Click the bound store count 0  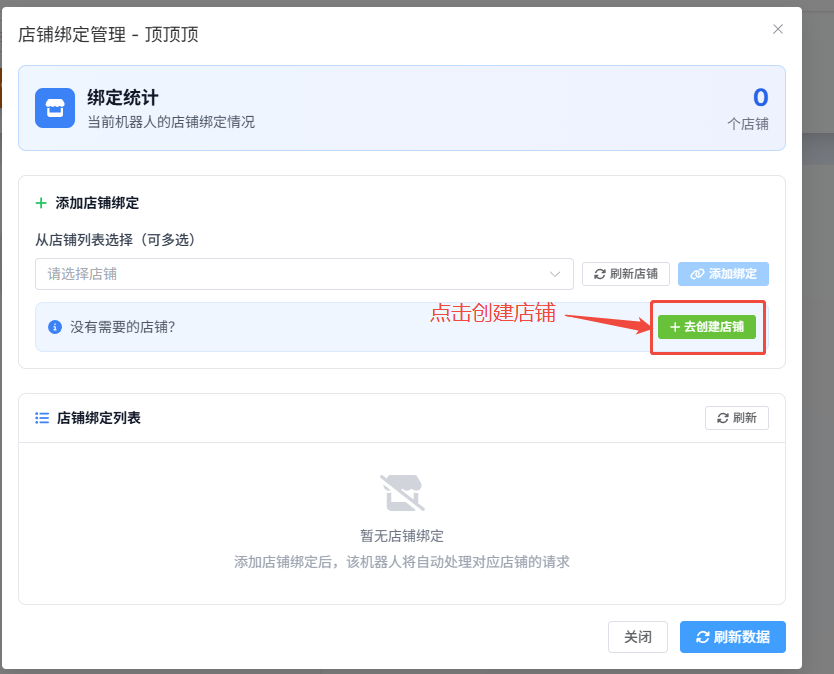tap(760, 98)
